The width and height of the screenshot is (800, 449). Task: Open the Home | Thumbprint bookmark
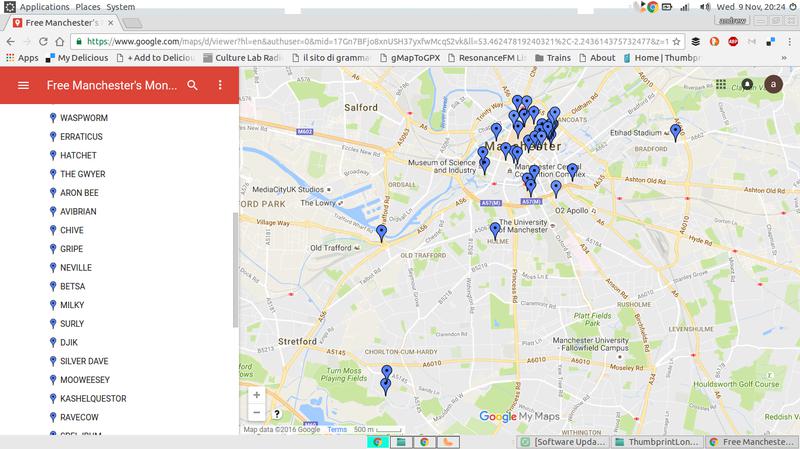click(x=662, y=58)
